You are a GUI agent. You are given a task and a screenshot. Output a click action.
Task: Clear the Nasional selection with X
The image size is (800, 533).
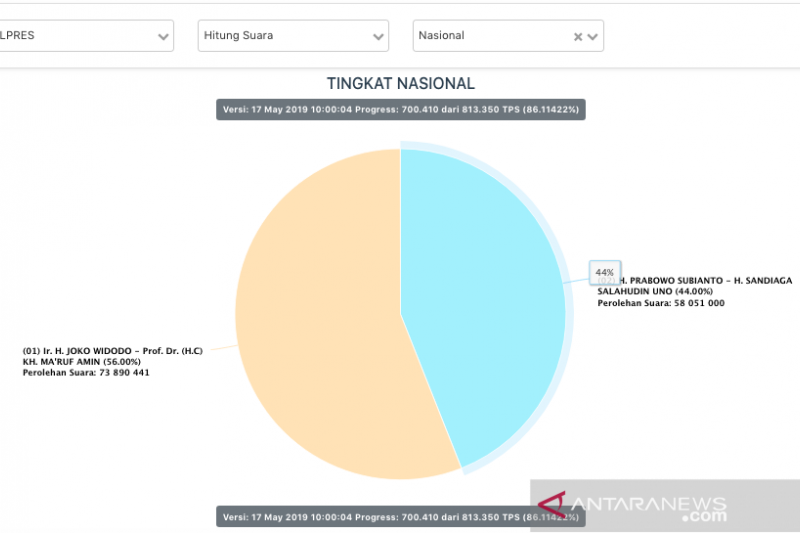point(578,37)
